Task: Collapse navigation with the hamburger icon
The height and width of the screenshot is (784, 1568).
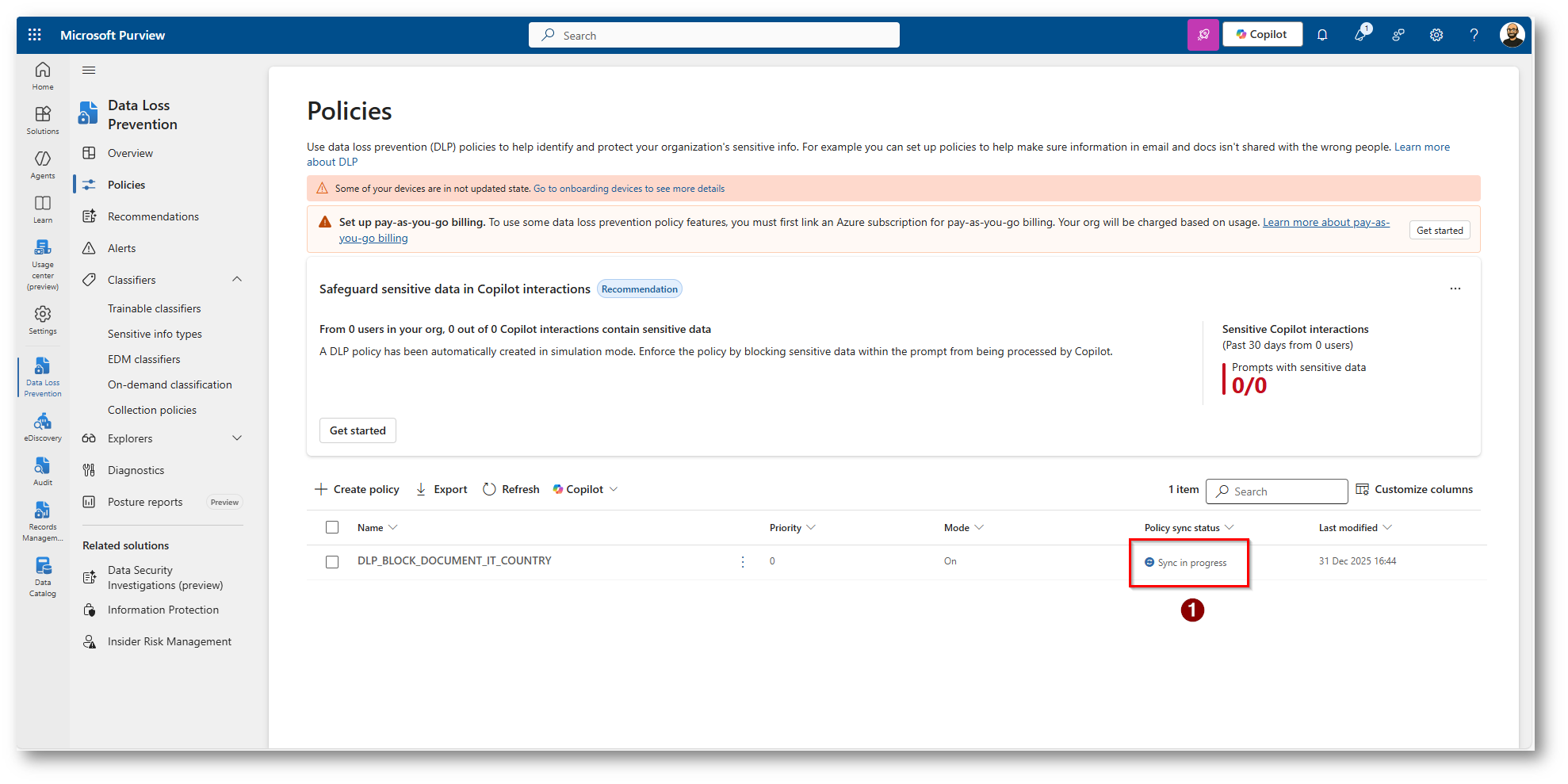Action: point(89,71)
